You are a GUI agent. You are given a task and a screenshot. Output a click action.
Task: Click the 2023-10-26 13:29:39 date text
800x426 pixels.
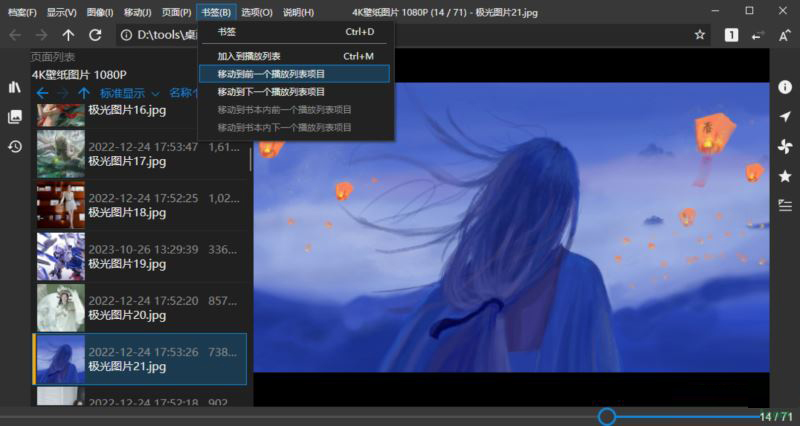143,249
